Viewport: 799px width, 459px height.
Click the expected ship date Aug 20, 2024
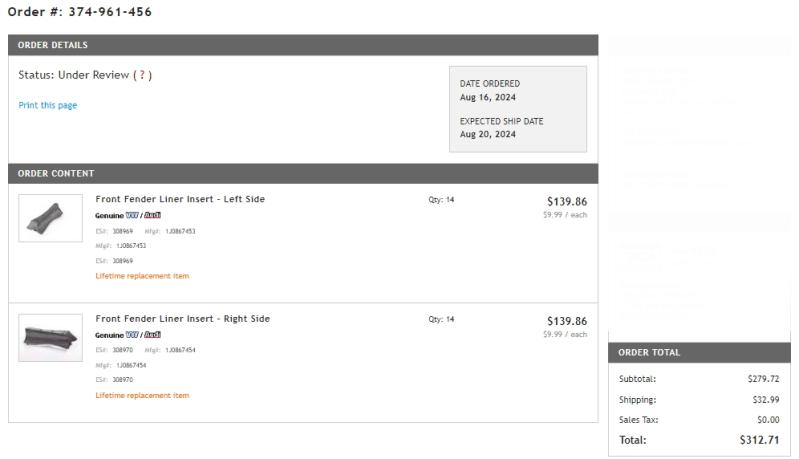click(488, 134)
